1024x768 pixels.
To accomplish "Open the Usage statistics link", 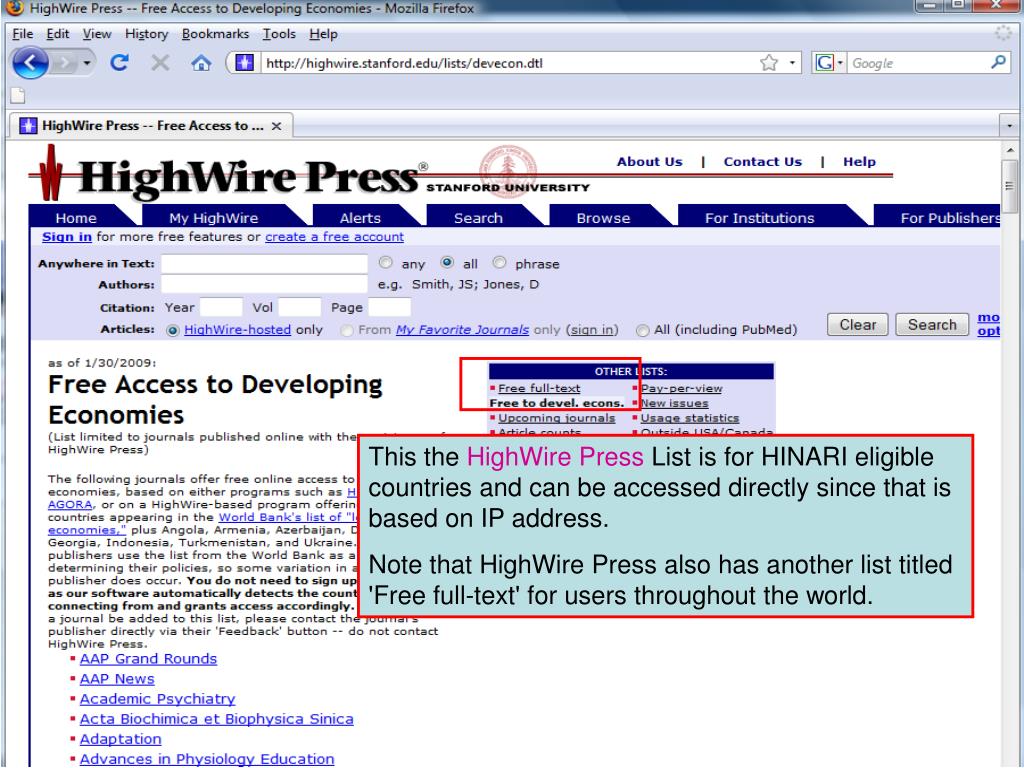I will click(x=690, y=418).
